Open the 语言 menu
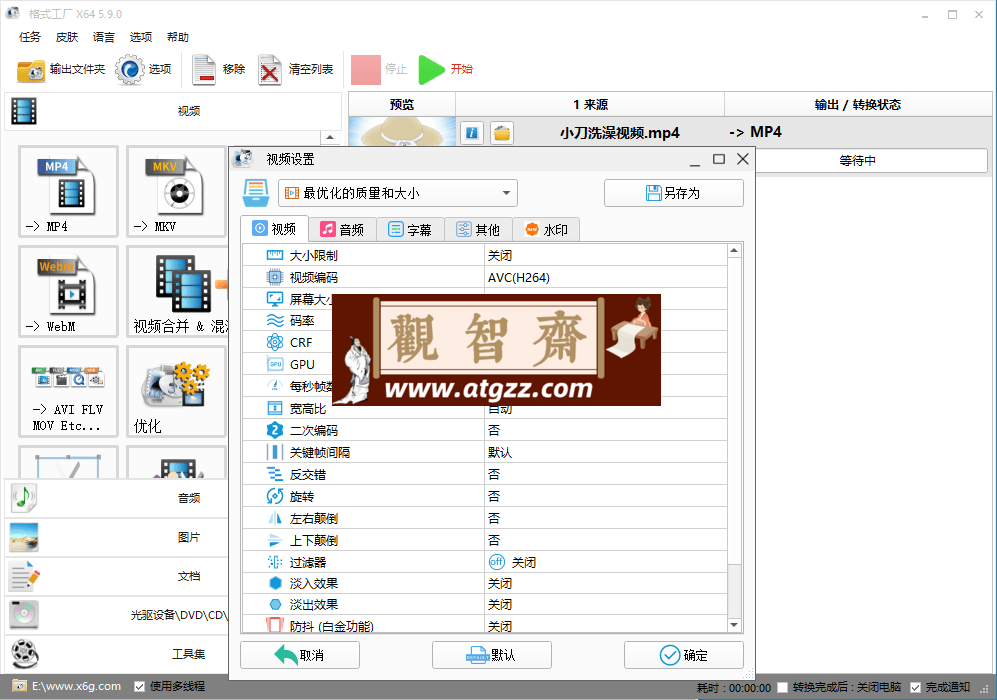The image size is (997, 700). tap(104, 37)
